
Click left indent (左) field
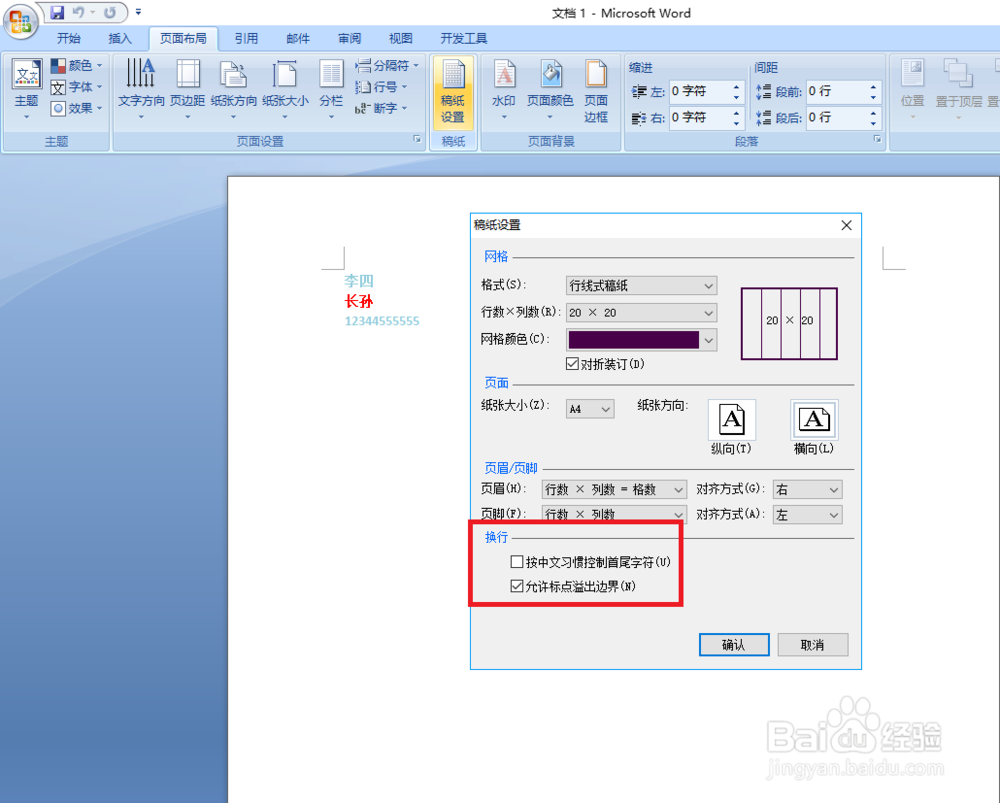click(699, 92)
